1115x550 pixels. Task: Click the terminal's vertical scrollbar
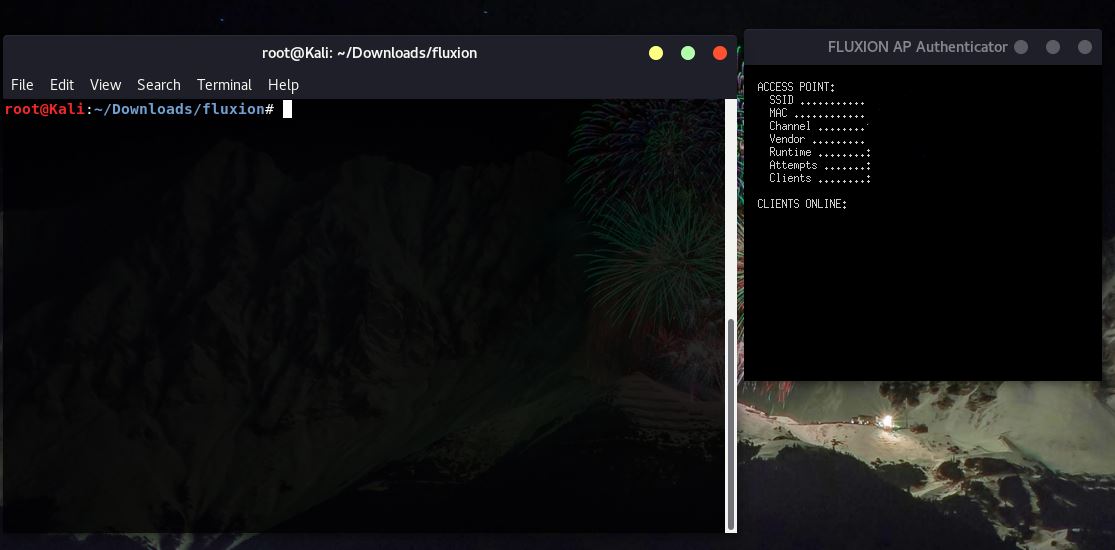pyautogui.click(x=730, y=425)
